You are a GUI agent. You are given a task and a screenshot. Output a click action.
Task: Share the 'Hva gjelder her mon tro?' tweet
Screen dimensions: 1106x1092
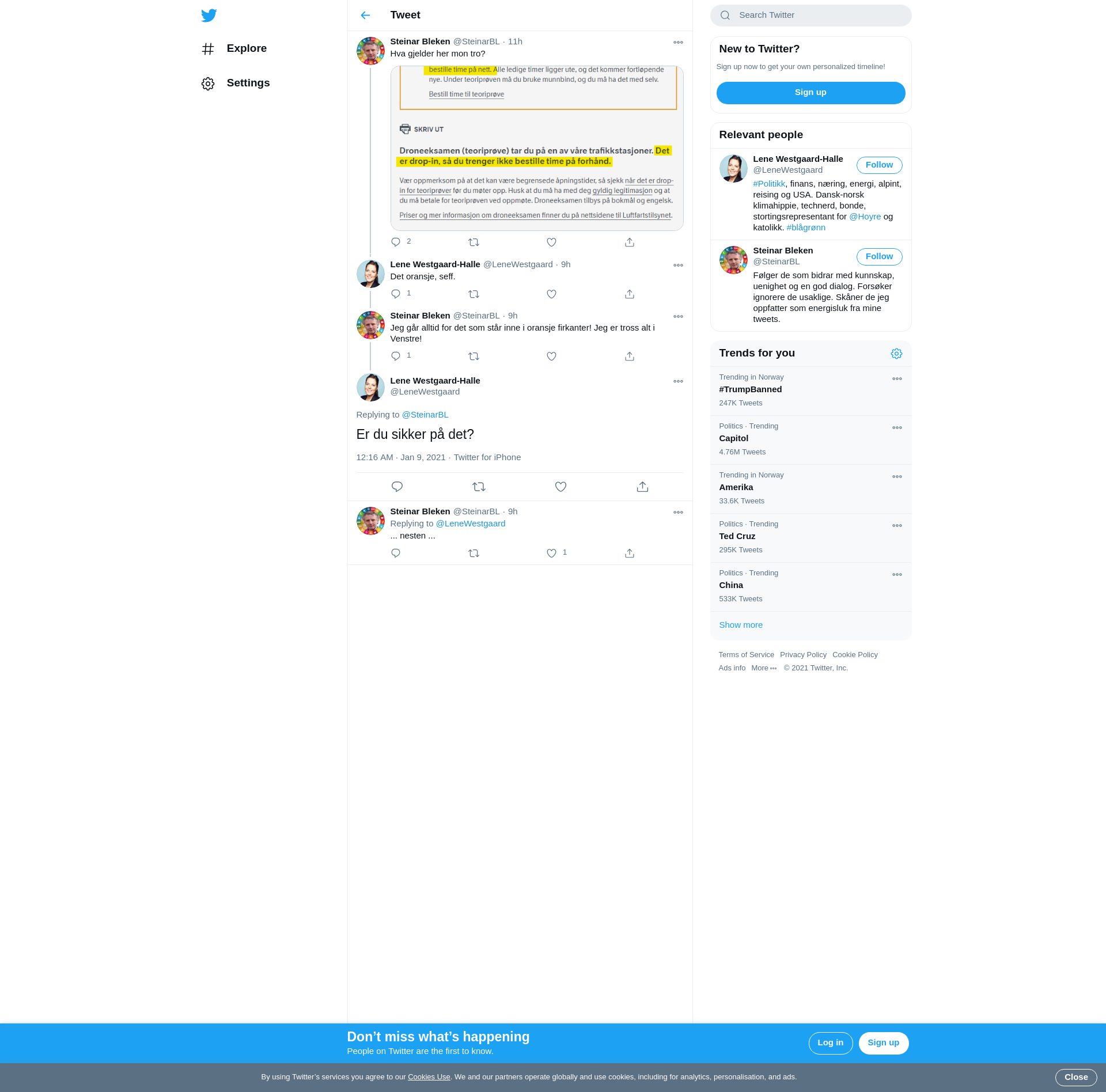[630, 242]
